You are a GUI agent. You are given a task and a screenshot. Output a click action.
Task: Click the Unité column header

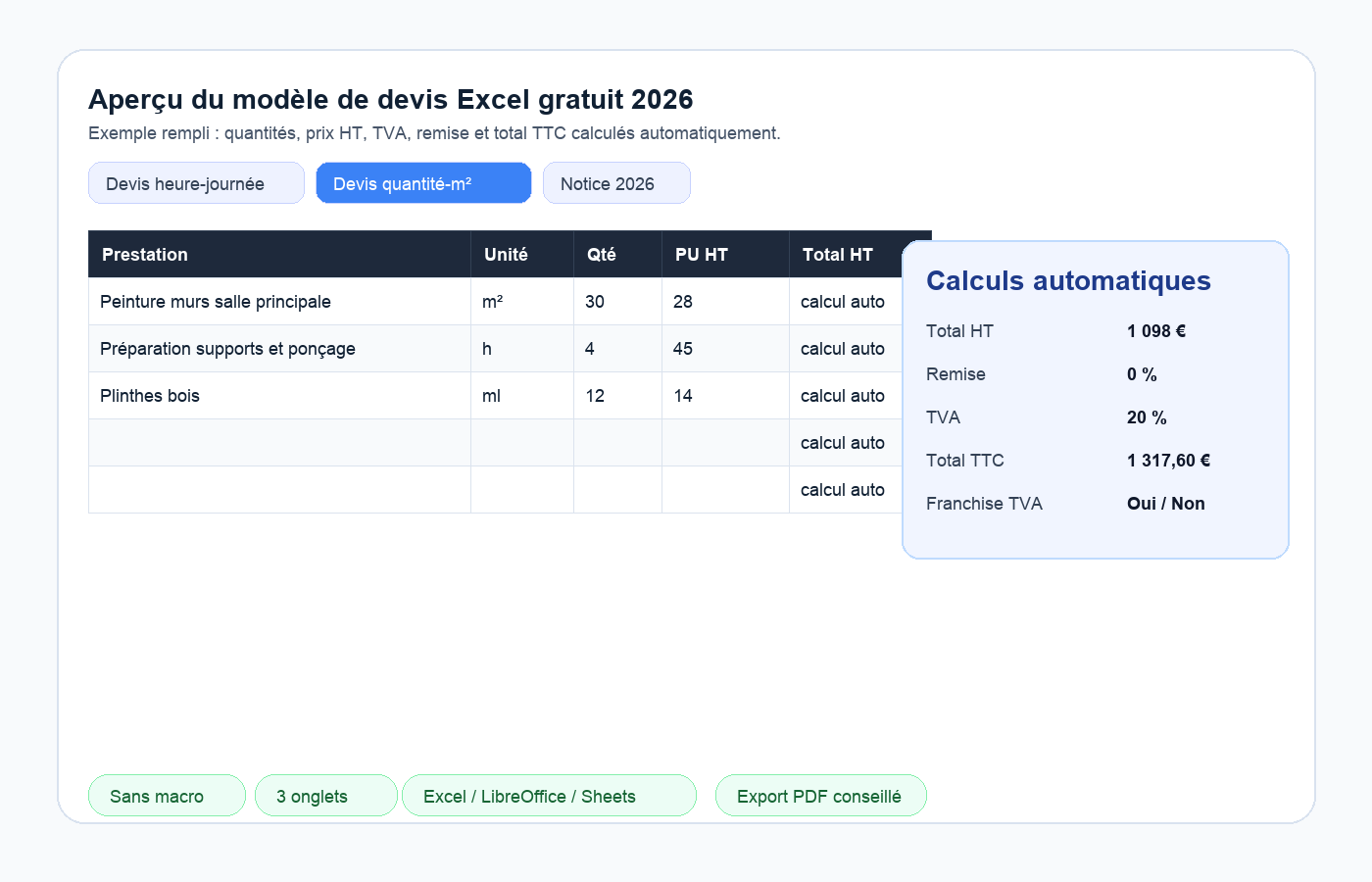(522, 255)
